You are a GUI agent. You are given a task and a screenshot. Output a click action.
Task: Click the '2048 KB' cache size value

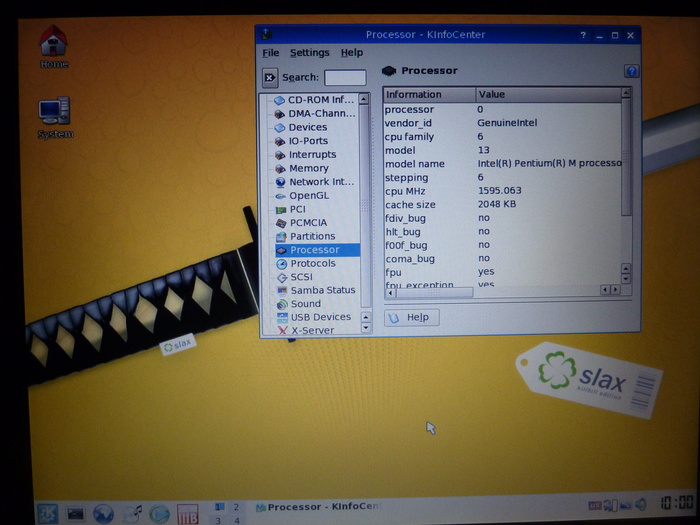click(x=496, y=204)
